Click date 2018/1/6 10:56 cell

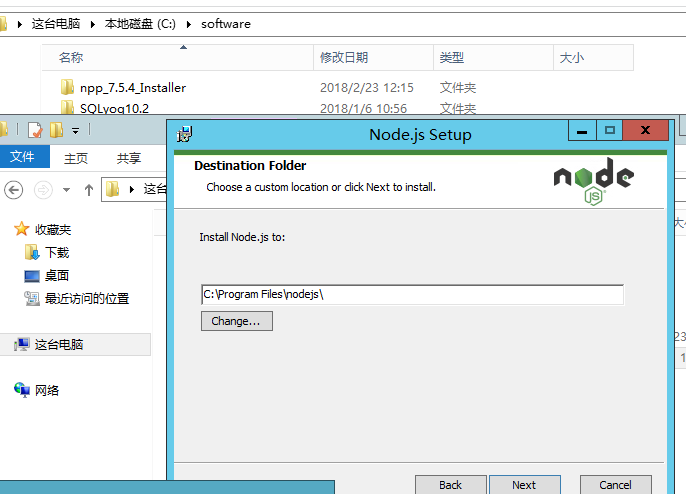click(364, 109)
